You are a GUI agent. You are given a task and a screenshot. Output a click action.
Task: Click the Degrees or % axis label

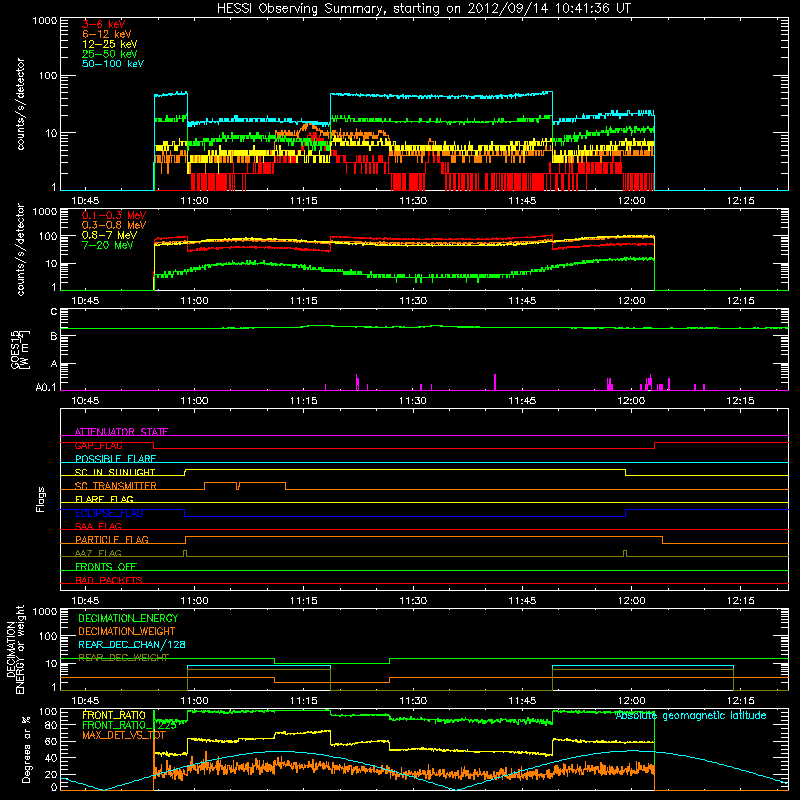[26, 750]
